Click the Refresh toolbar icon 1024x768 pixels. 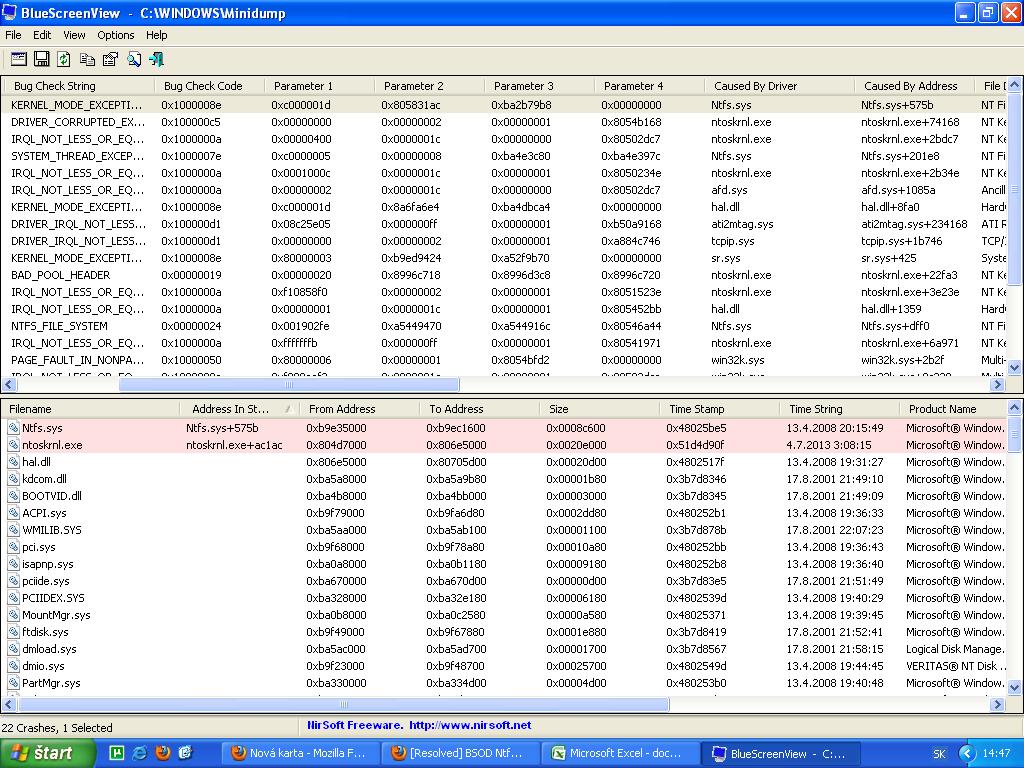click(64, 60)
